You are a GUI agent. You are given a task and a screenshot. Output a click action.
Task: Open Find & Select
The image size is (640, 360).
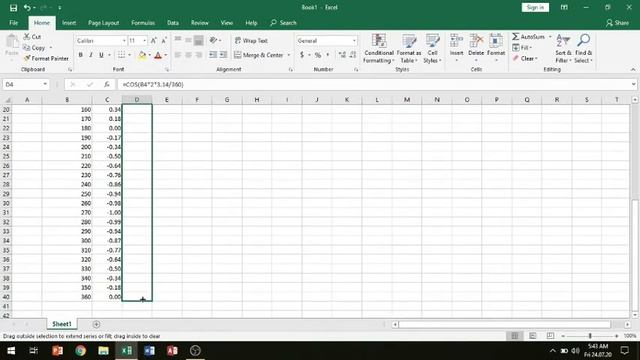(x=583, y=49)
